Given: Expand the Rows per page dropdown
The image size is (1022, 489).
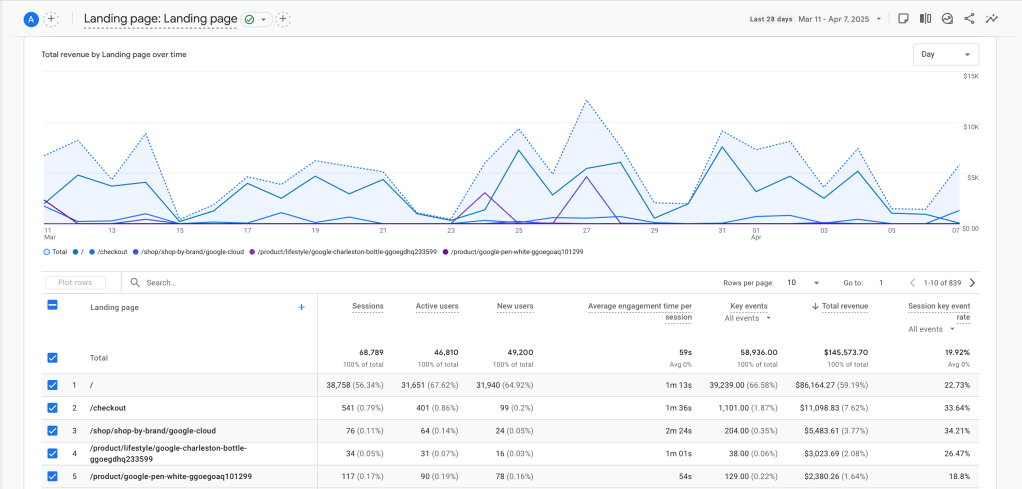Looking at the screenshot, I should [803, 283].
